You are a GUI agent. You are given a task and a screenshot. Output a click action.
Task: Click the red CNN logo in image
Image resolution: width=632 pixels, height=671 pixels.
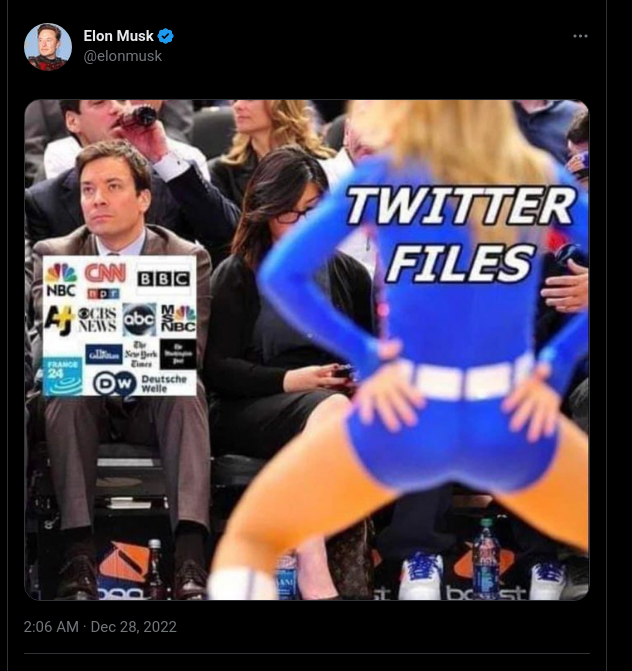pyautogui.click(x=105, y=273)
